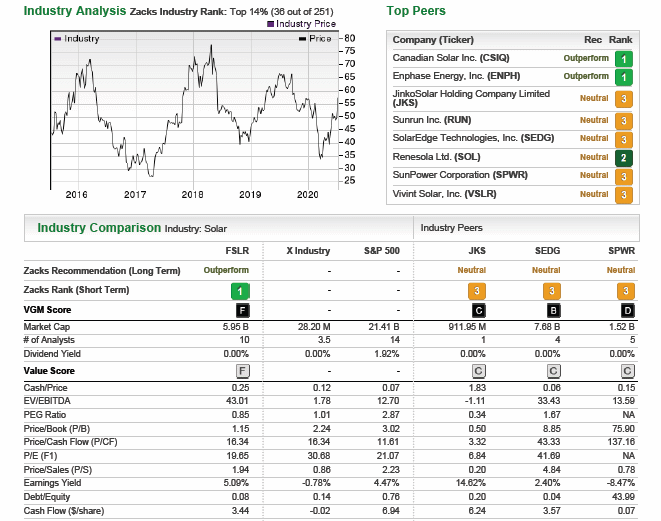Click Cash Flow ($/share) row label
661x521 pixels.
click(64, 511)
